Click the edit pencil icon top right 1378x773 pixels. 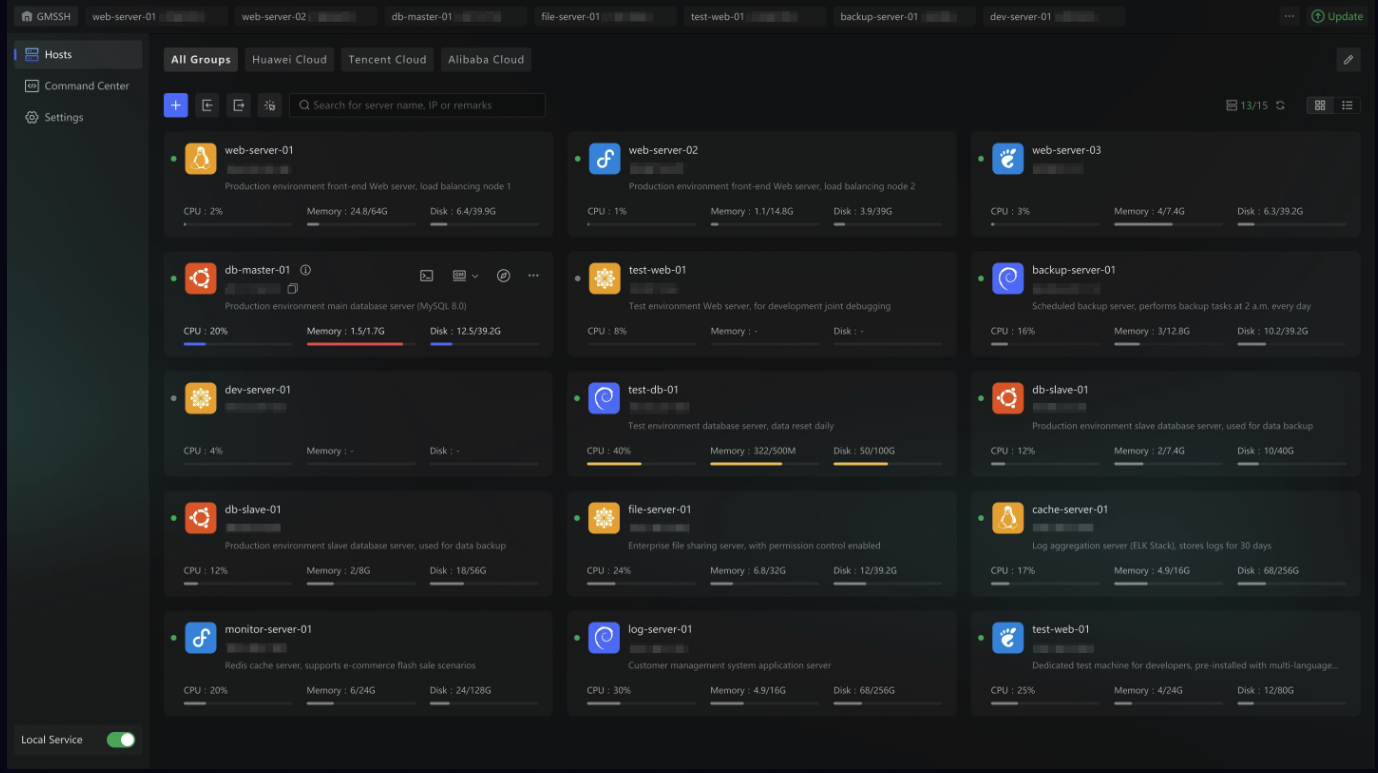1348,59
